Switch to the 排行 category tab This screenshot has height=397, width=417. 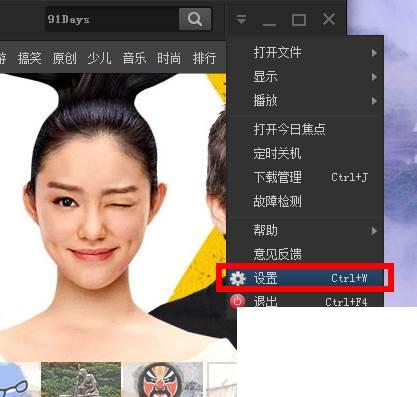pos(204,58)
